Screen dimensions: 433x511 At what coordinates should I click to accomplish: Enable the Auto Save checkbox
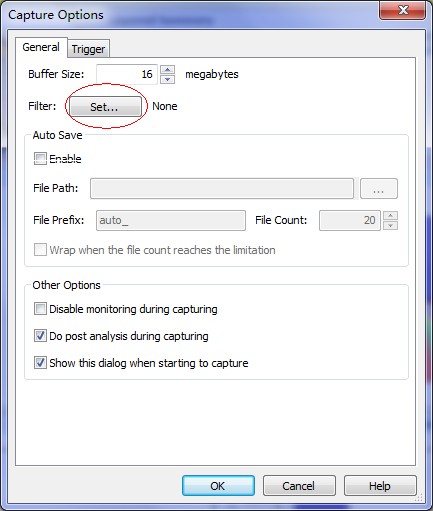point(40,158)
